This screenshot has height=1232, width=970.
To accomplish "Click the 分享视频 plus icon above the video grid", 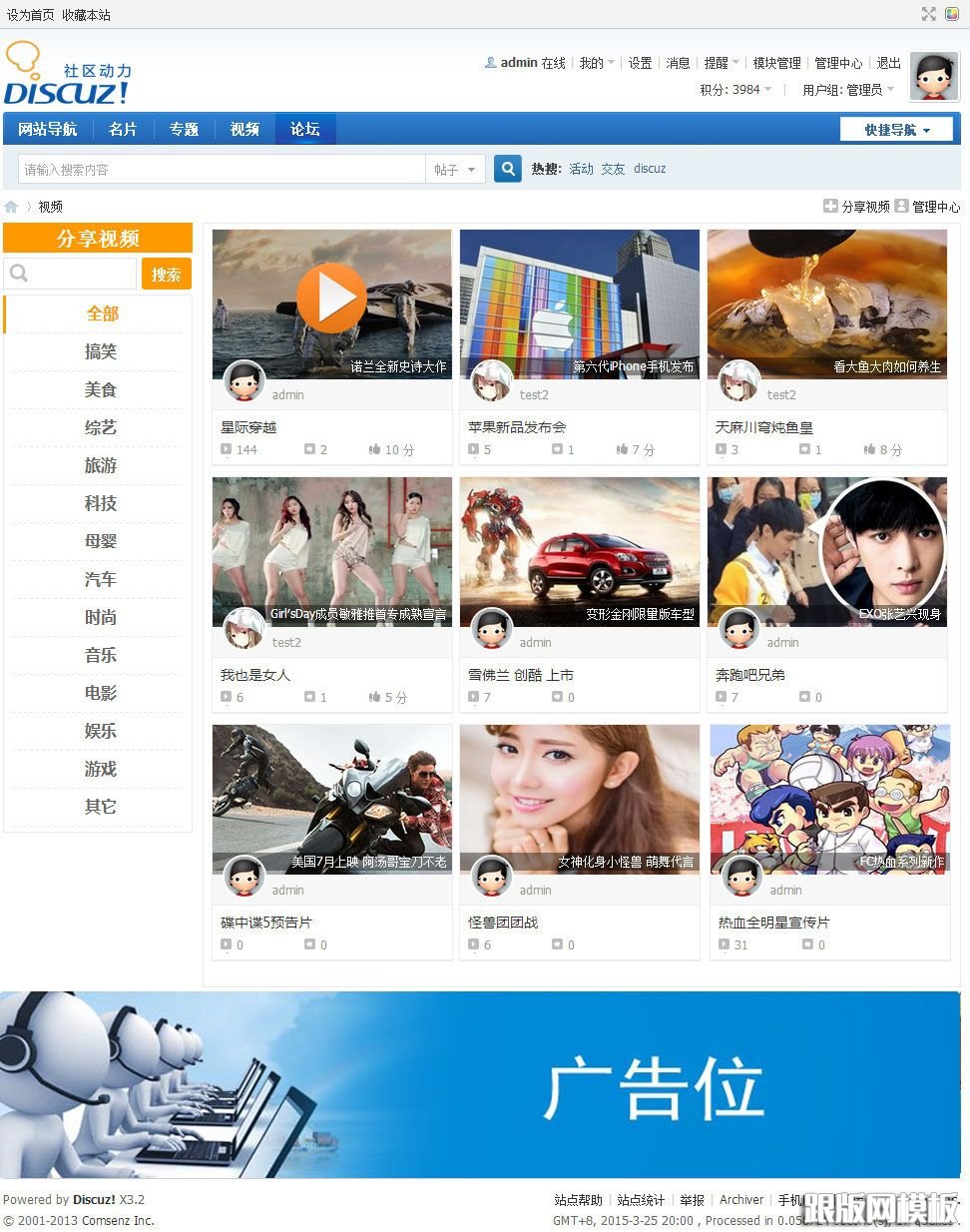I will 829,206.
